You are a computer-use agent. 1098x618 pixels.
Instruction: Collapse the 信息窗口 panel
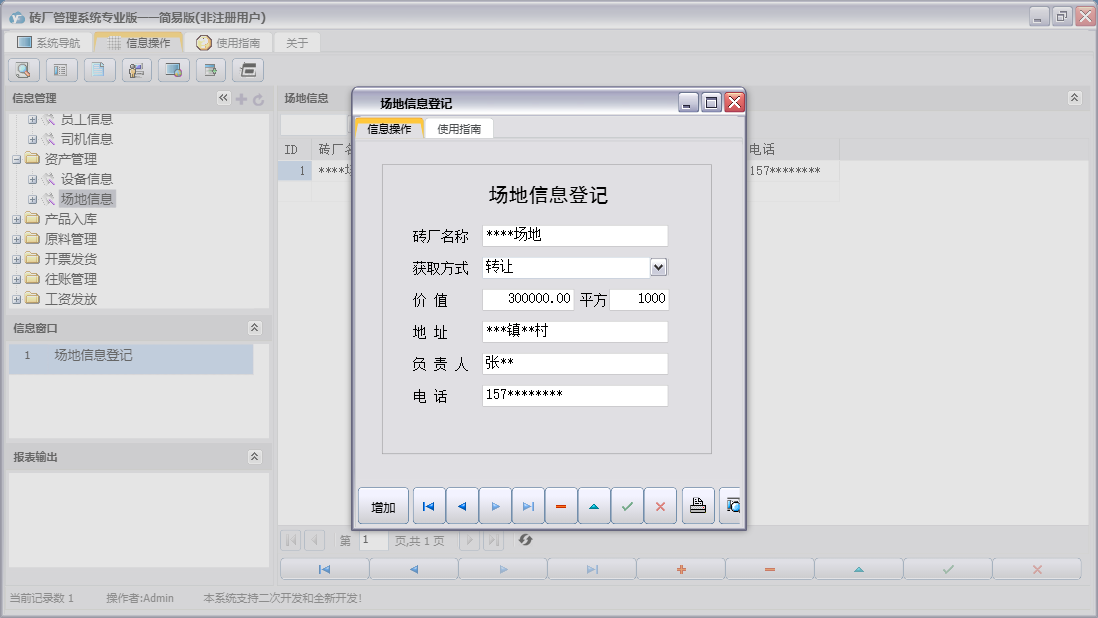point(254,328)
